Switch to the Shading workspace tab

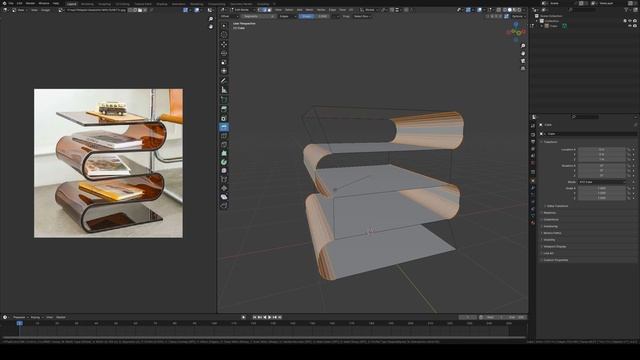(x=162, y=4)
